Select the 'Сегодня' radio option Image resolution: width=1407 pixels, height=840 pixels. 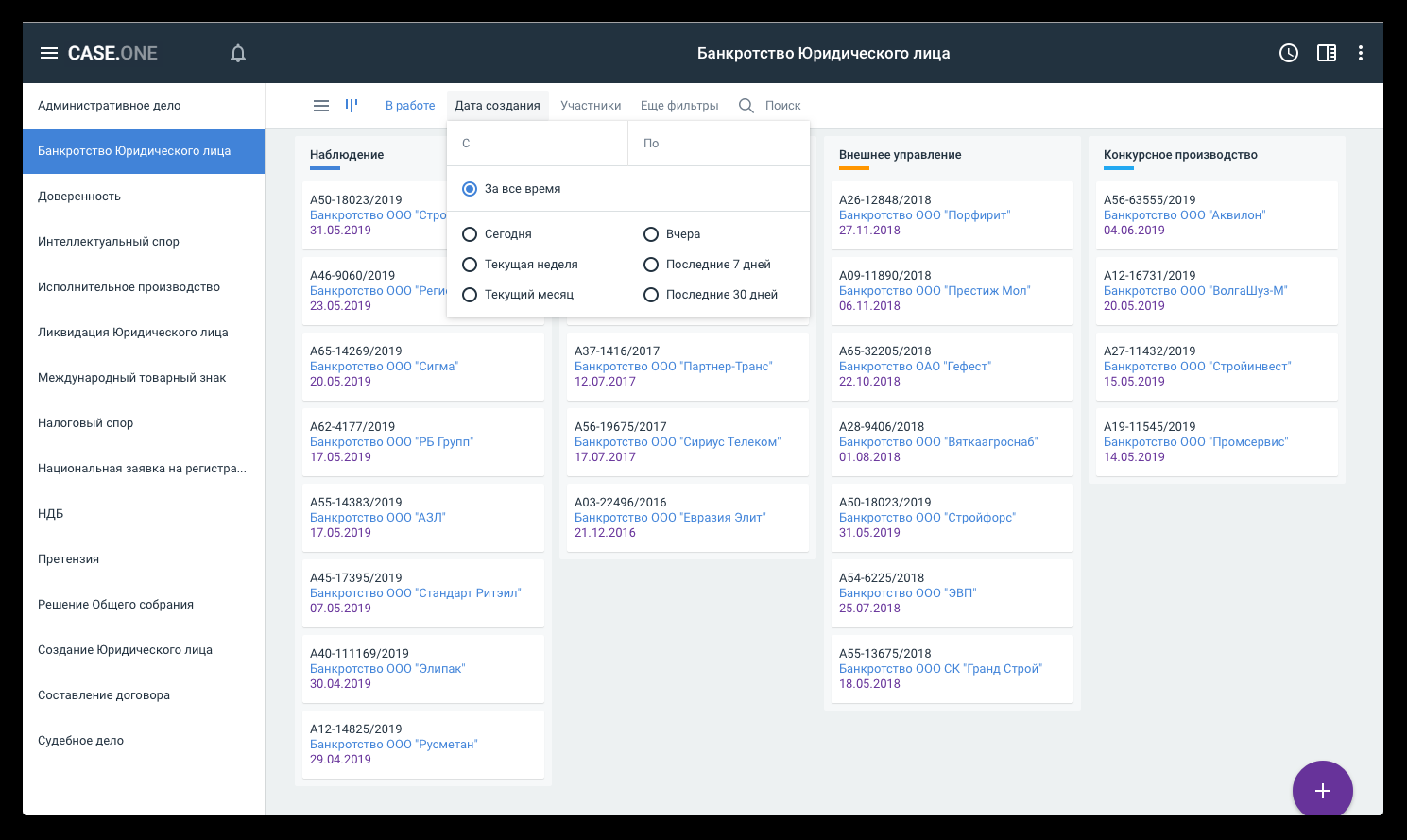(470, 234)
